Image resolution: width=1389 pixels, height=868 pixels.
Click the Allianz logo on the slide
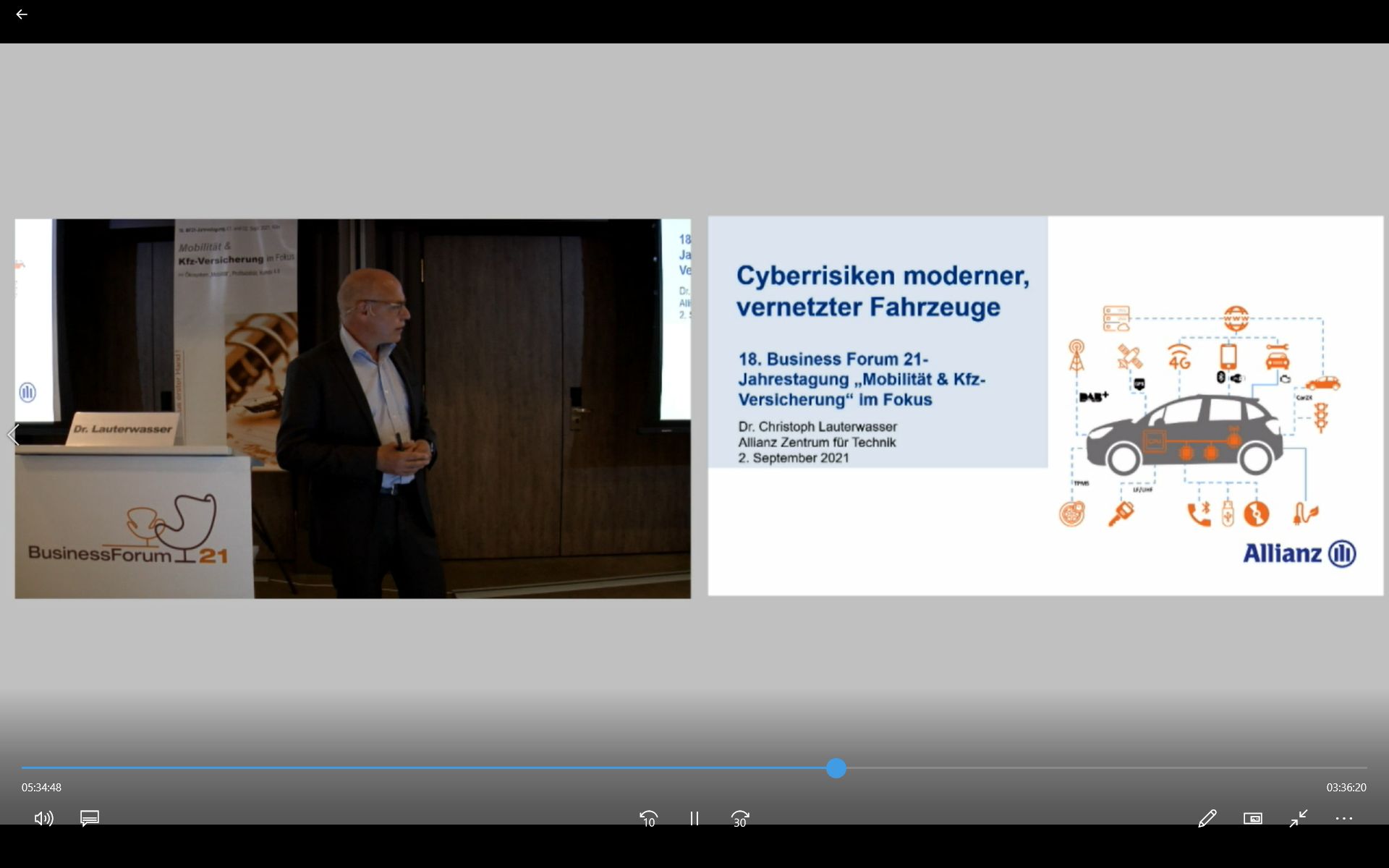tap(1299, 553)
